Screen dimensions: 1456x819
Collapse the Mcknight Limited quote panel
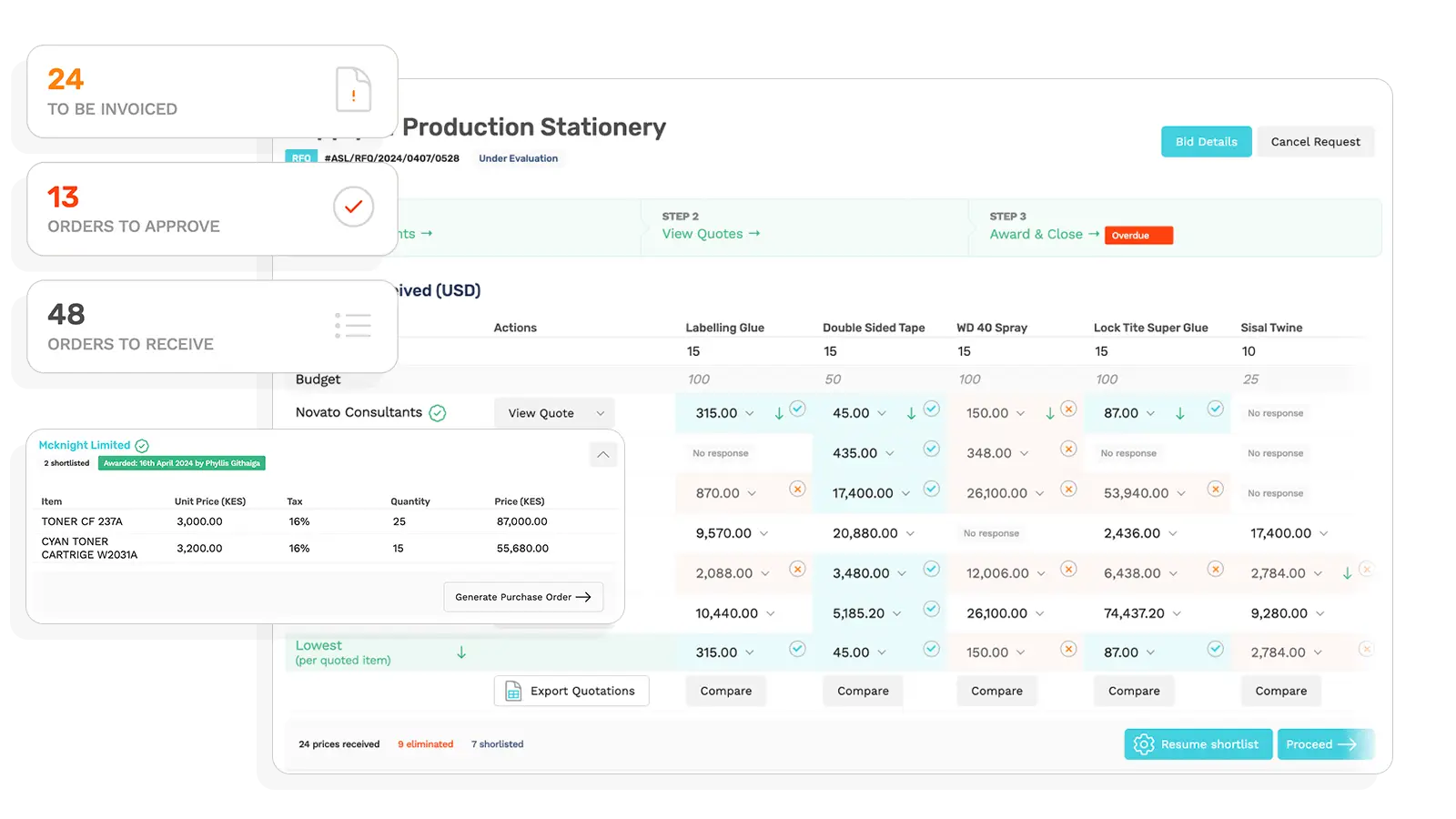coord(602,454)
